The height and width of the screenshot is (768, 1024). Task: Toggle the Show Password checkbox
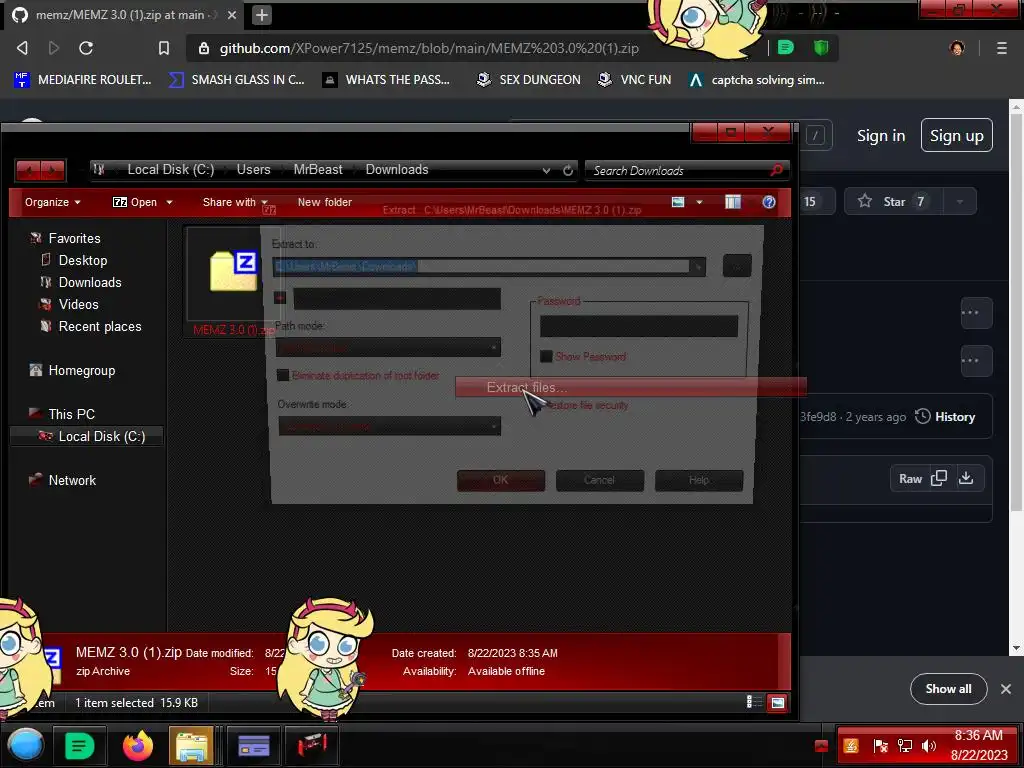coord(546,357)
